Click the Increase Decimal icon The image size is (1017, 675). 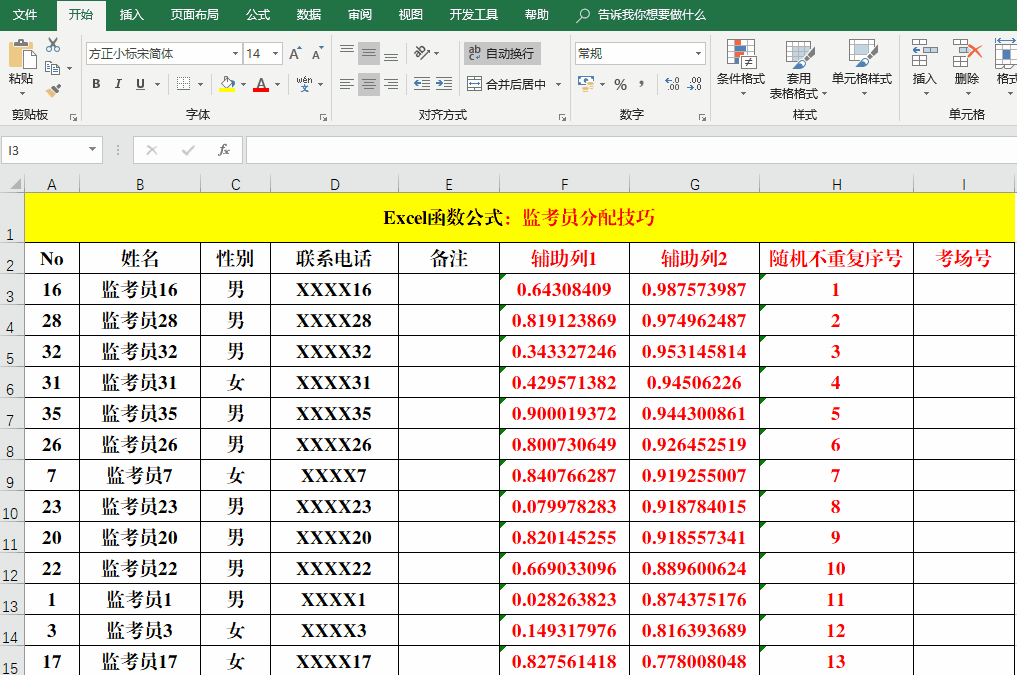click(x=671, y=85)
